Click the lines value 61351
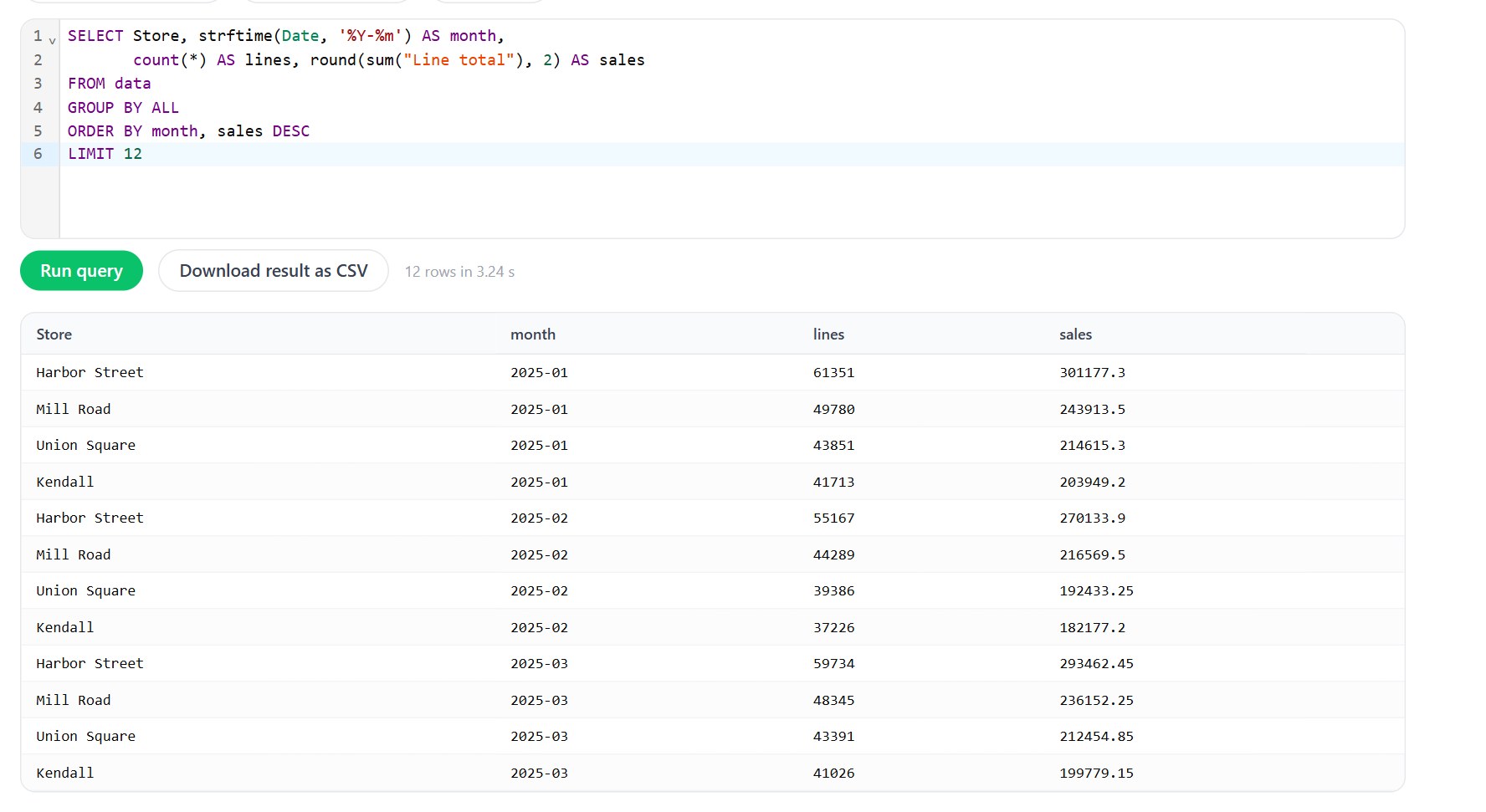Viewport: 1486px width, 812px height. 833,373
